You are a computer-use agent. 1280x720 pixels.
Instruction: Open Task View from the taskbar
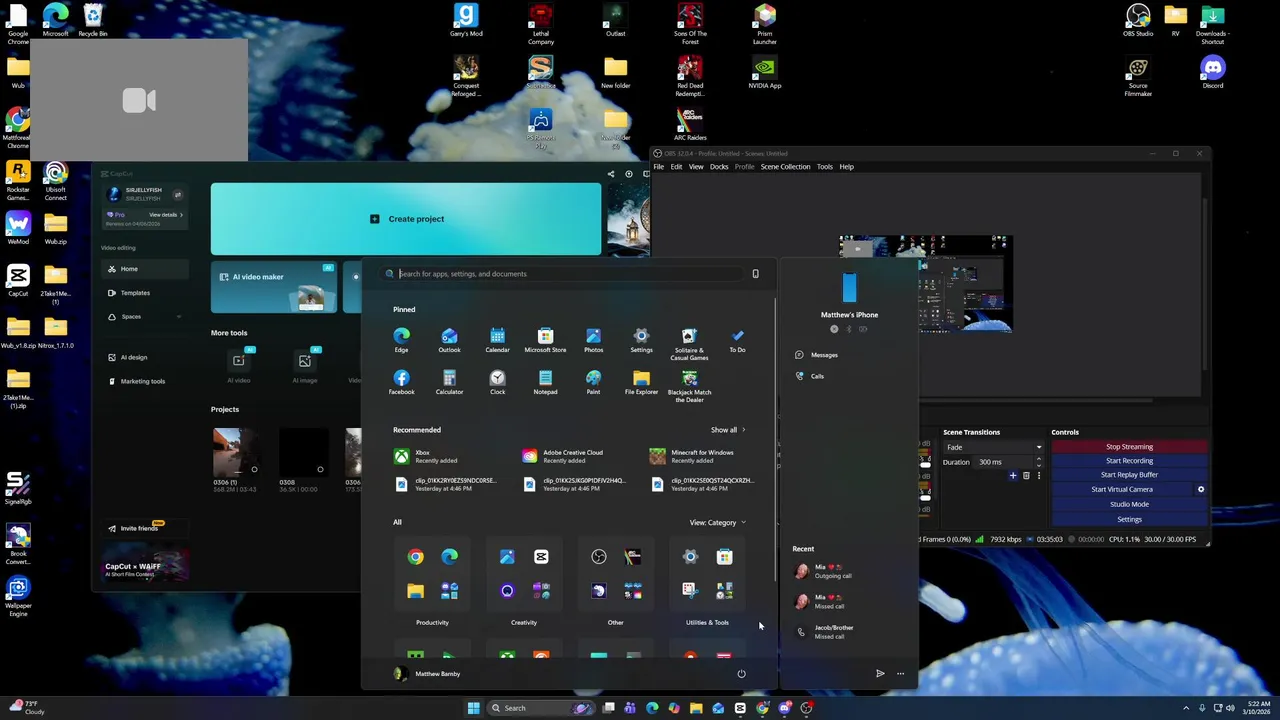tap(608, 708)
